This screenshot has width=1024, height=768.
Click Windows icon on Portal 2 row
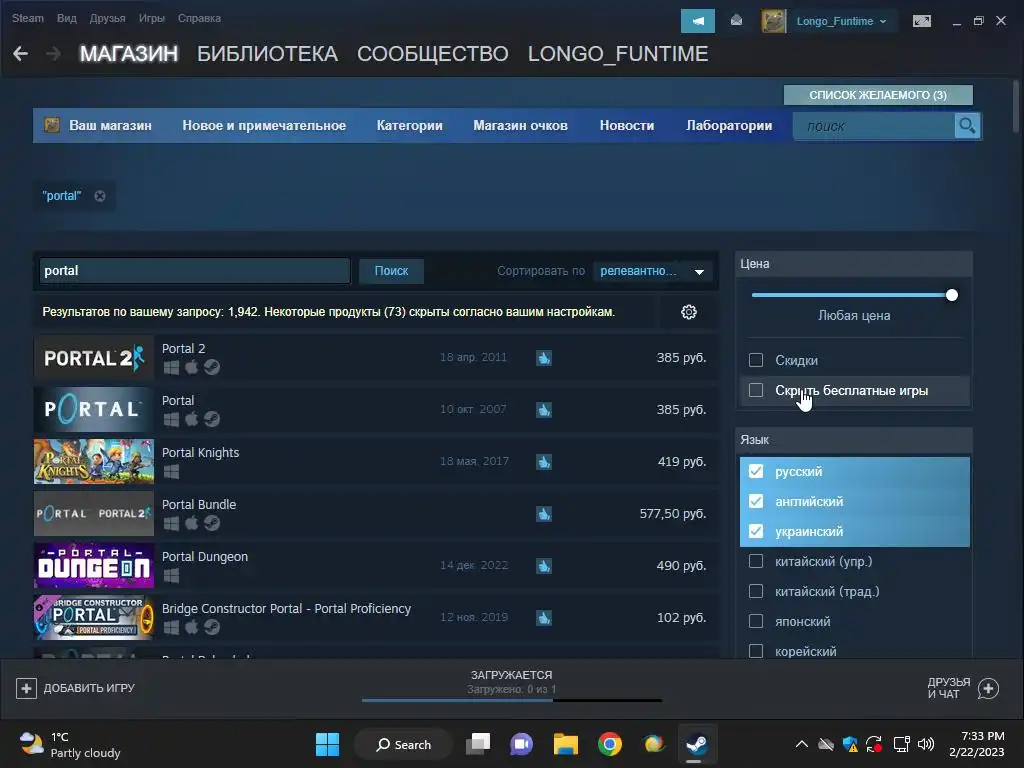(171, 367)
